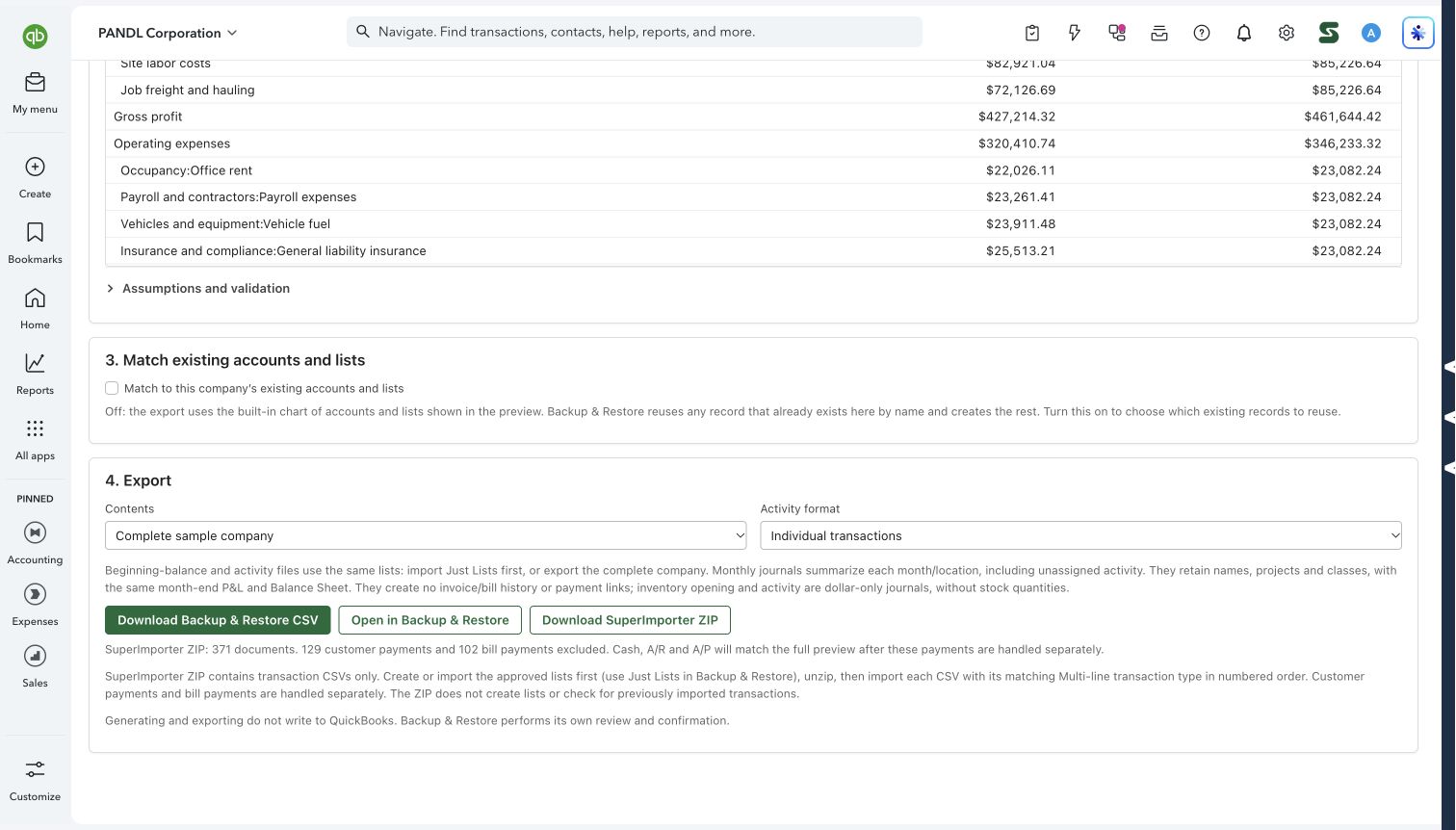This screenshot has height=830, width=1456.
Task: Click Customize sliders icon
Action: [35, 769]
